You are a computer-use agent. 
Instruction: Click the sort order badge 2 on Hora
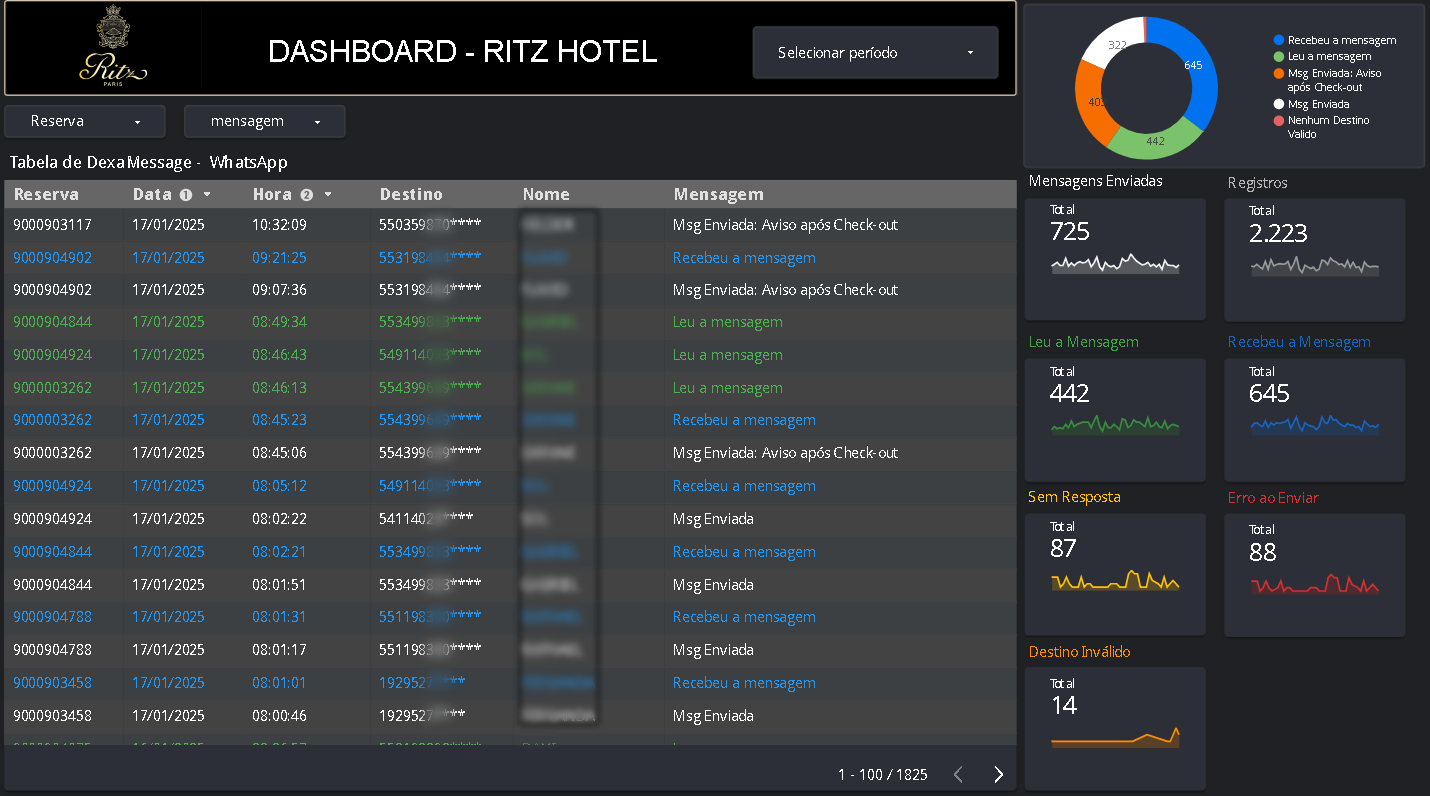coord(307,195)
